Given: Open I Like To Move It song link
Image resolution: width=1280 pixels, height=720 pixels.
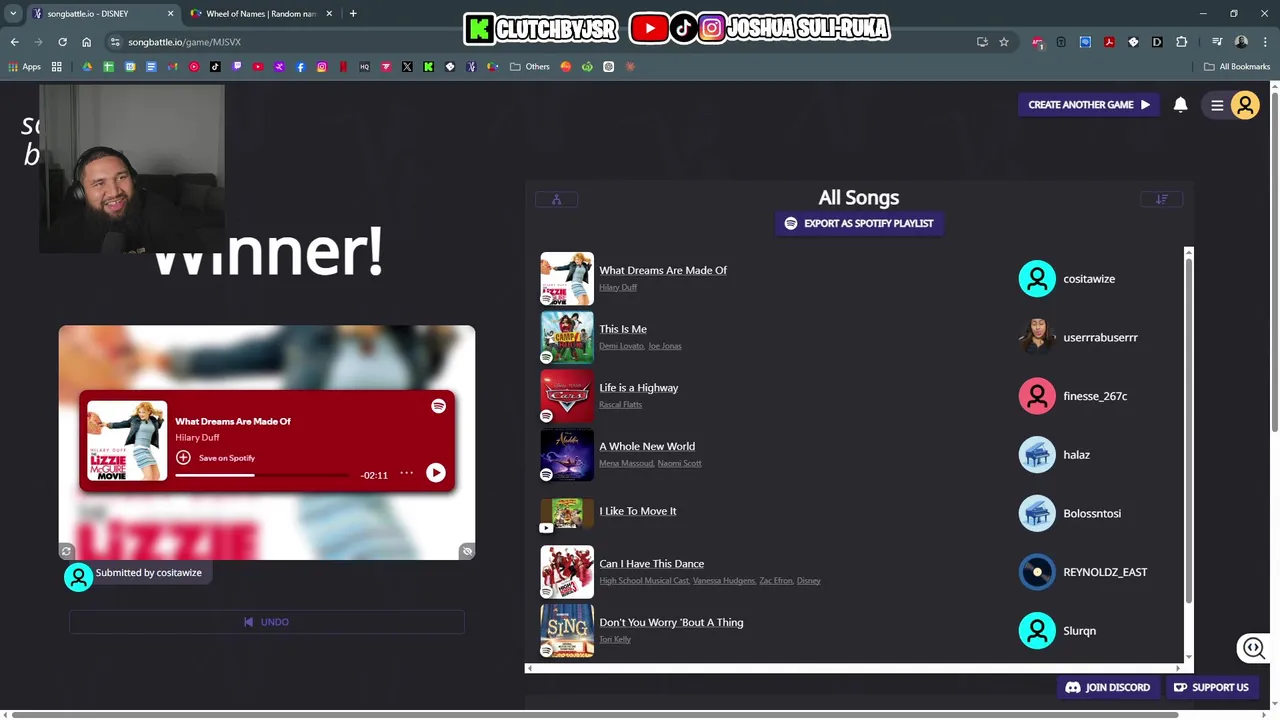Looking at the screenshot, I should (638, 511).
